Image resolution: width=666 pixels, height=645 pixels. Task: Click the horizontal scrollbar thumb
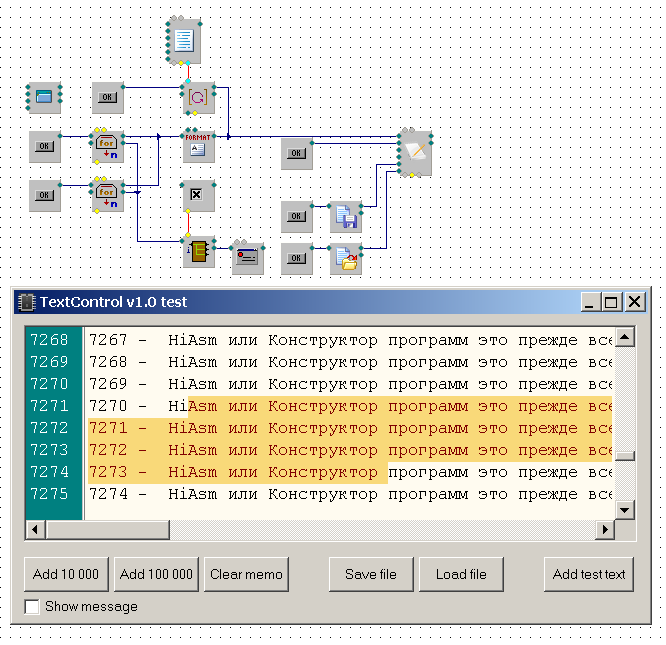coord(107,530)
